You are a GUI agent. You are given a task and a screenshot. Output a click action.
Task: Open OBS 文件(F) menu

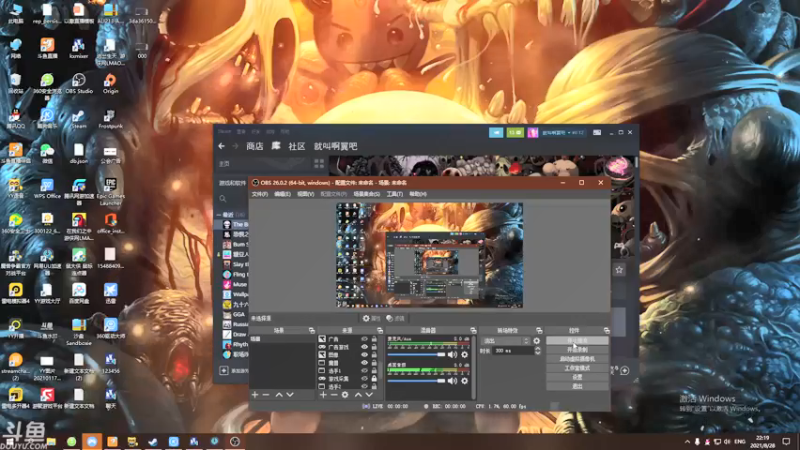(260, 194)
